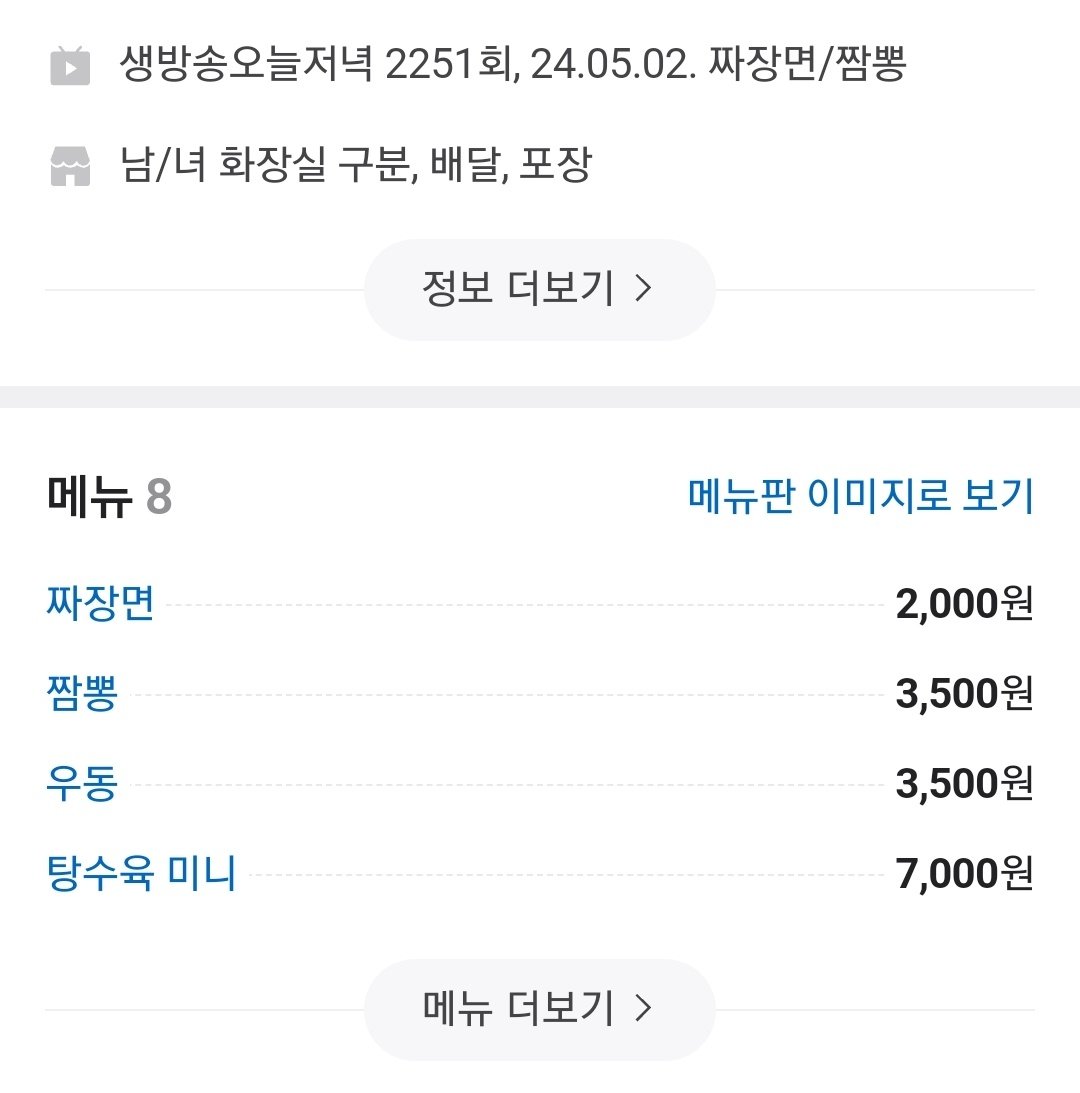Open the 생방송오늘저녁 2251회 broadcast info
1080x1093 pixels.
pyautogui.click(x=512, y=66)
